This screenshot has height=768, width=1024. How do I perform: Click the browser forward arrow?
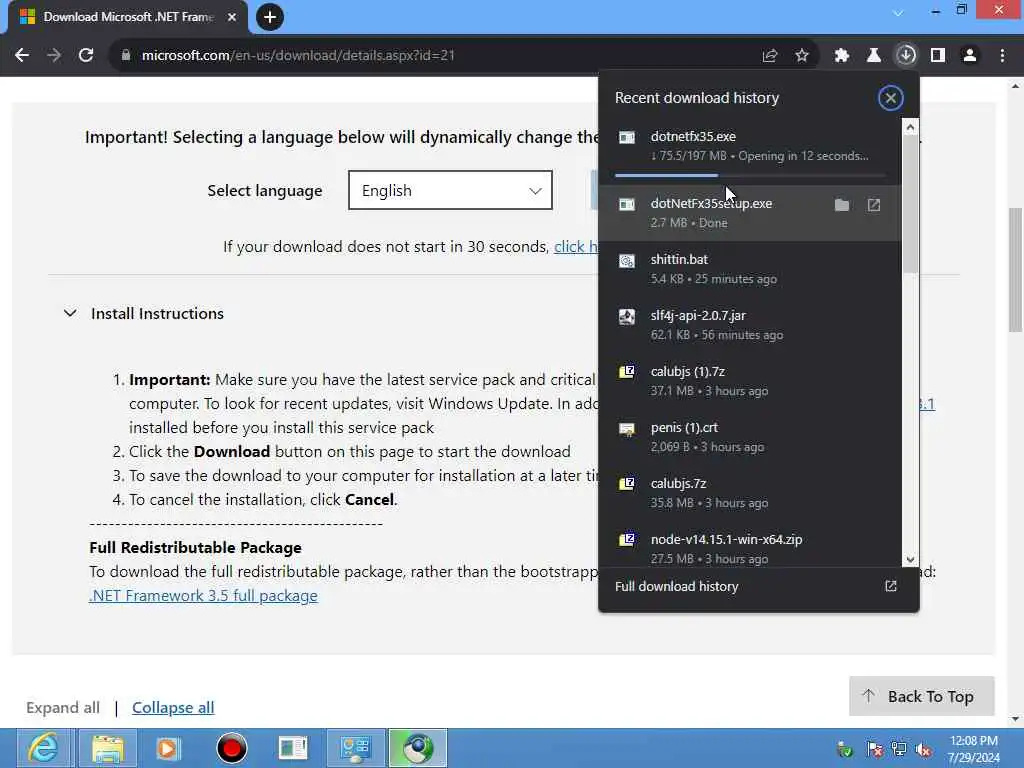click(x=54, y=56)
